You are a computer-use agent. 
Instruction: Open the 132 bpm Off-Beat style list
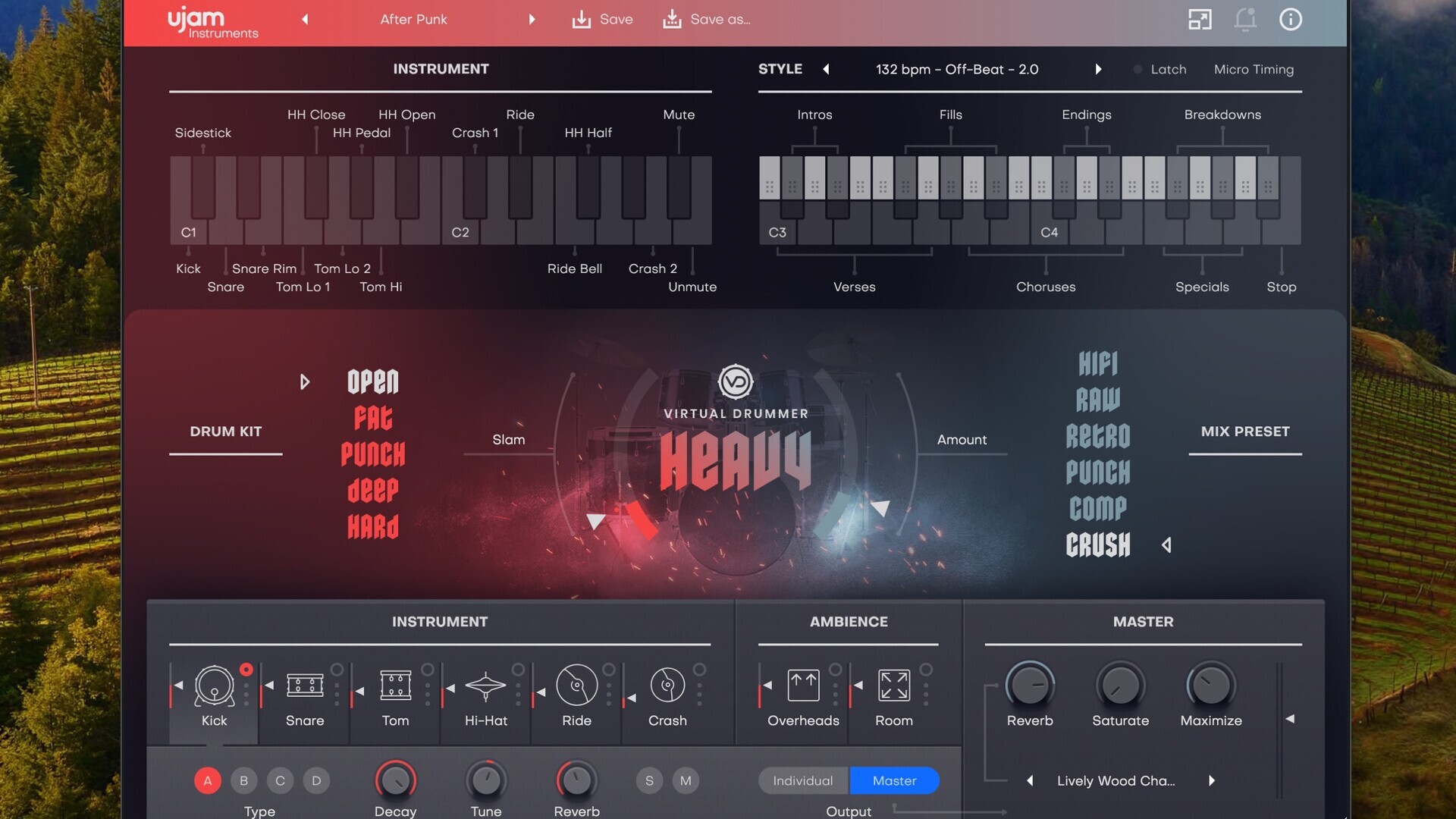957,69
